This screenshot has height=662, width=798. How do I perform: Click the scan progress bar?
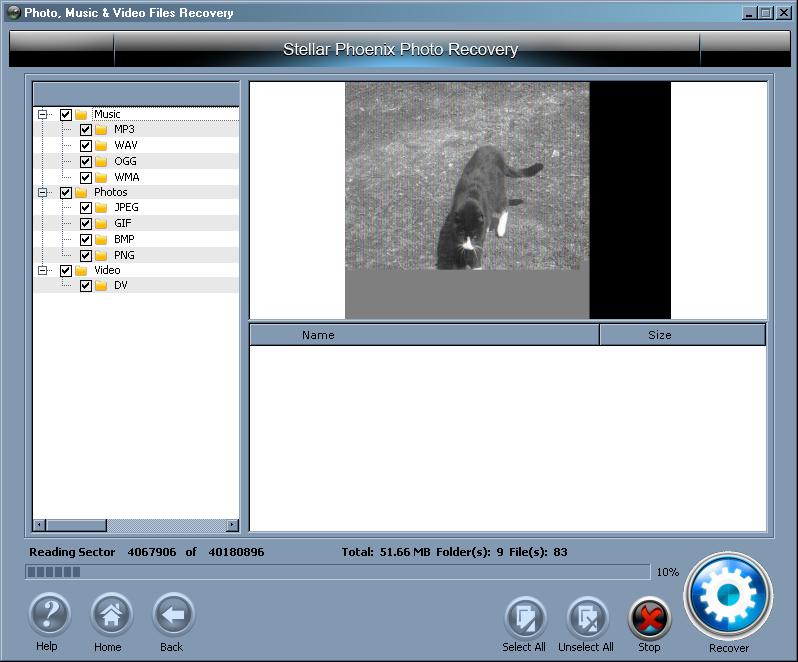tap(337, 572)
